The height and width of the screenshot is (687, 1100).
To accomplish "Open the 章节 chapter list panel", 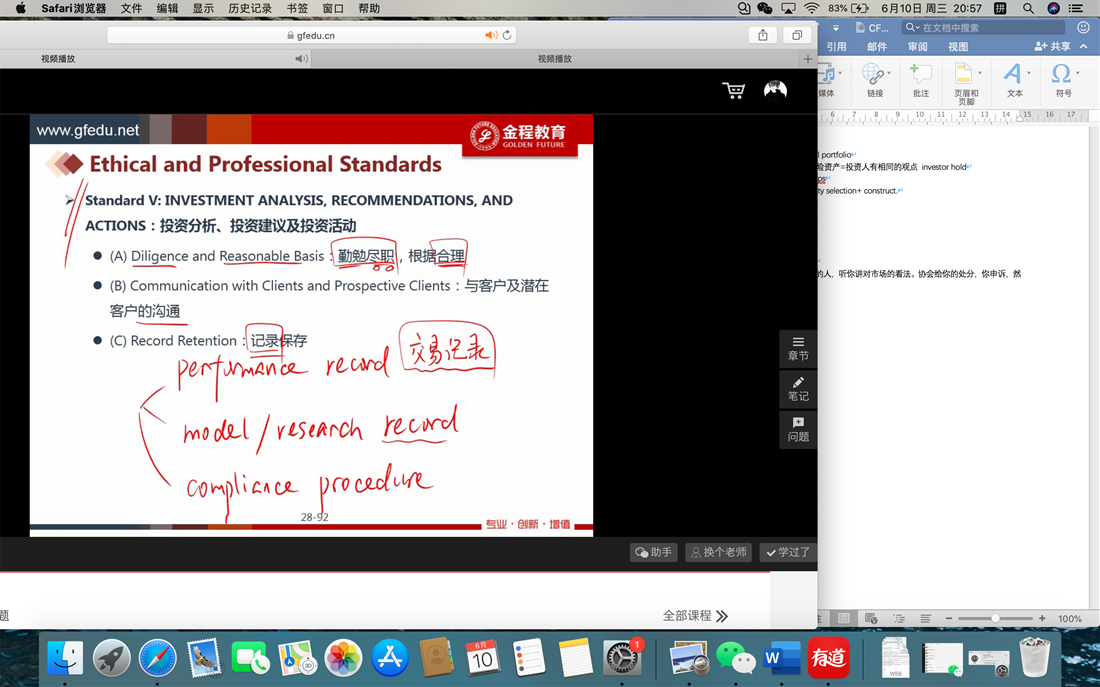I will [798, 348].
